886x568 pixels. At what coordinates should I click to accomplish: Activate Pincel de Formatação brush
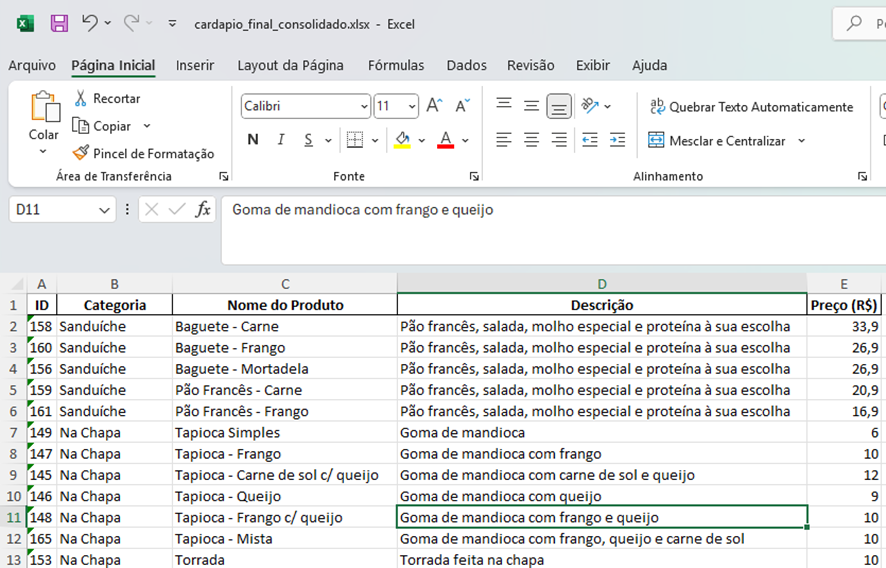coord(81,153)
